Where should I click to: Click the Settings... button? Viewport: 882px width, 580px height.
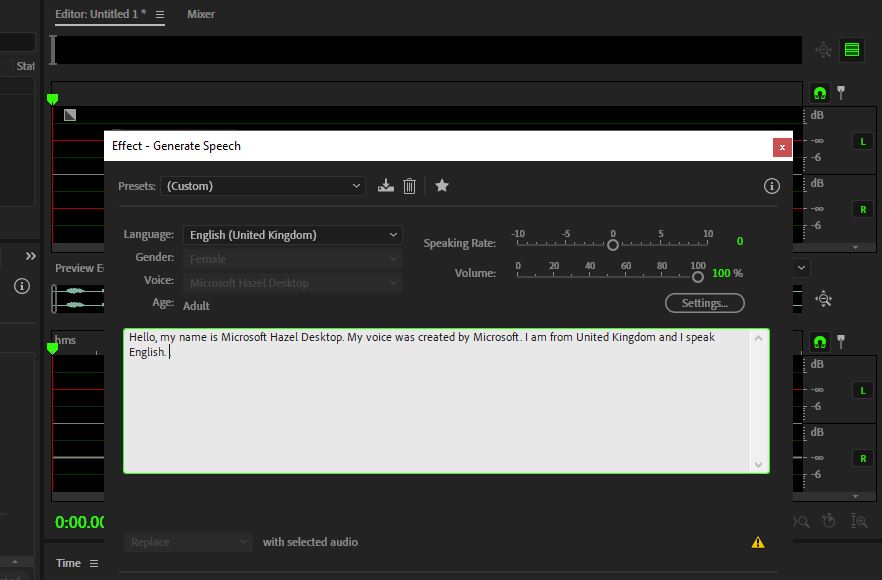point(705,303)
